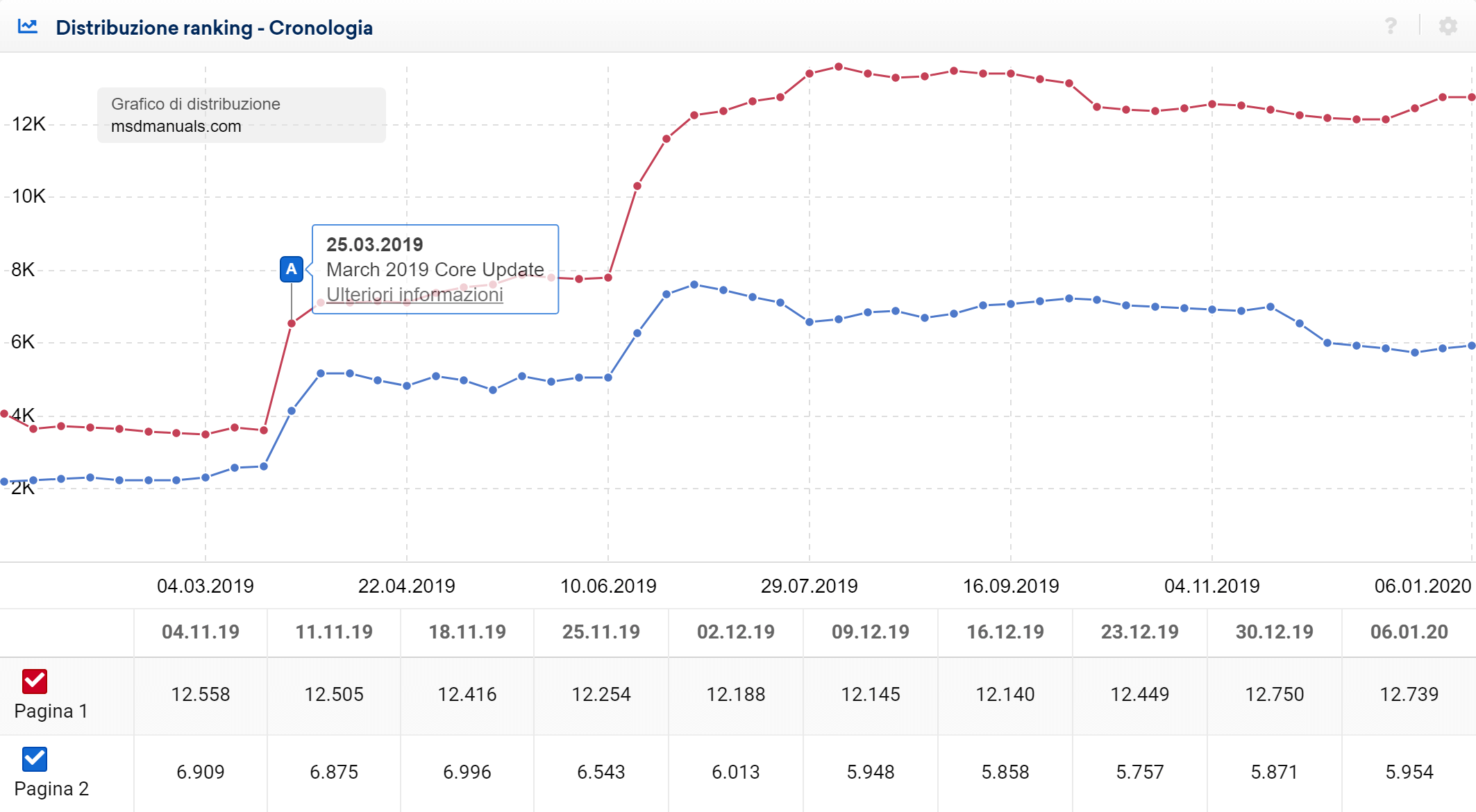Select the Pagina 2 value 5.871

click(1275, 772)
